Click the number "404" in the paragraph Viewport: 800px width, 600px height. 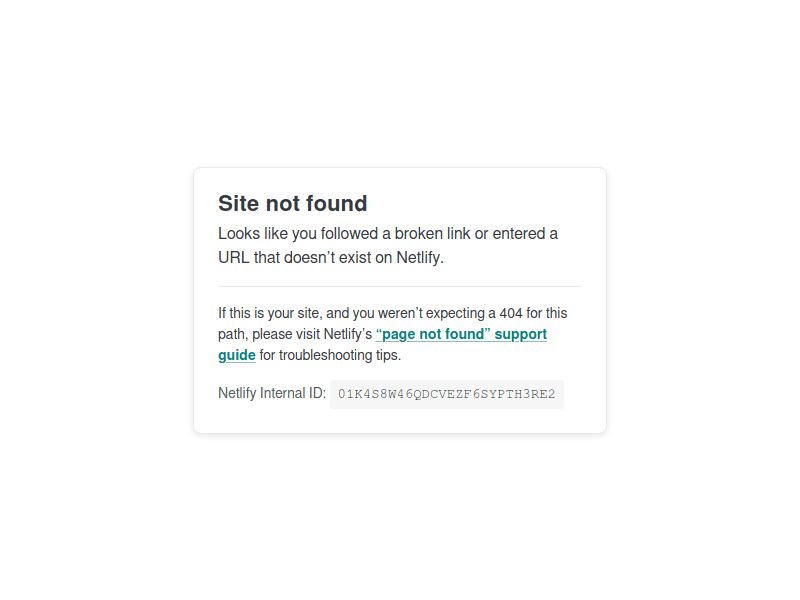511,313
